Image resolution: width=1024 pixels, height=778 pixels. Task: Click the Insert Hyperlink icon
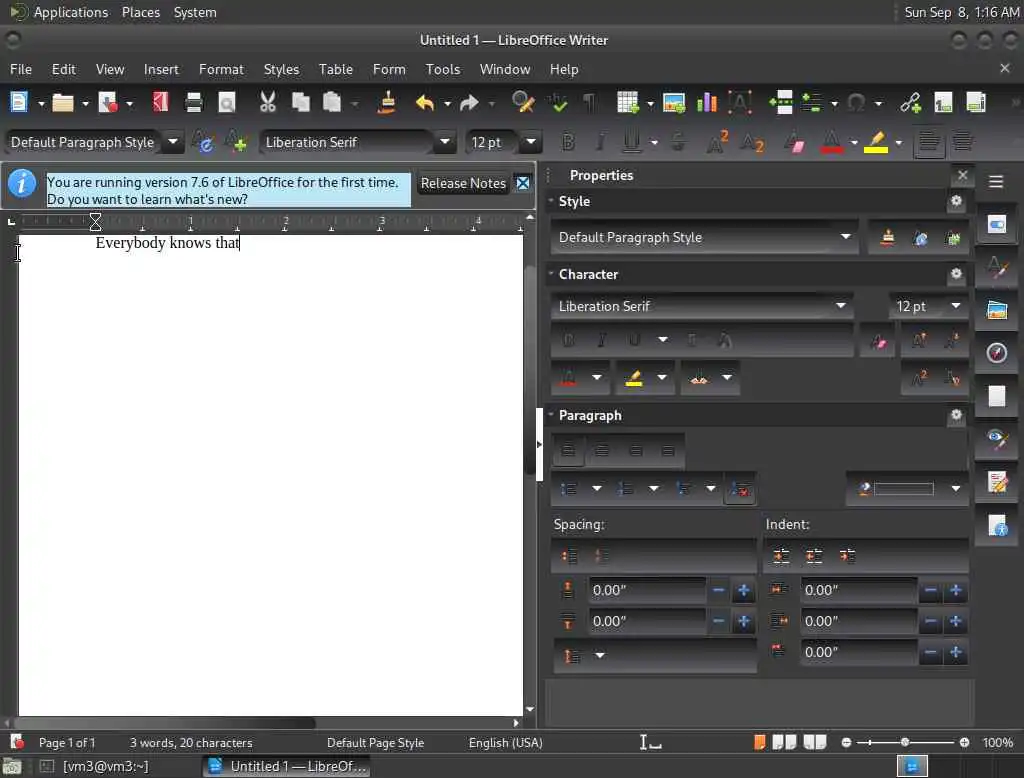pos(910,103)
